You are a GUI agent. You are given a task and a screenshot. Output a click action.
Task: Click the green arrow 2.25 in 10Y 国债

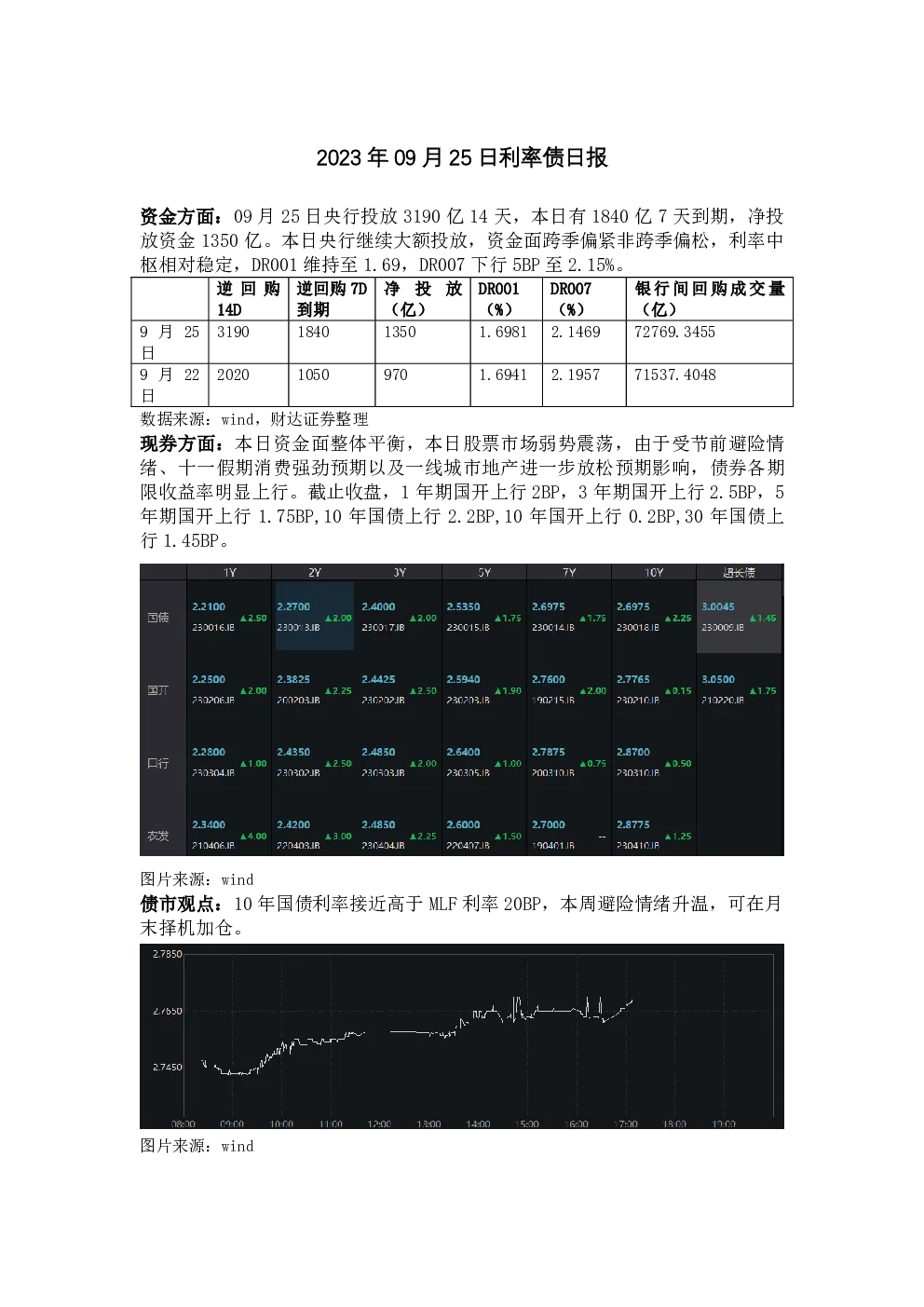point(678,618)
